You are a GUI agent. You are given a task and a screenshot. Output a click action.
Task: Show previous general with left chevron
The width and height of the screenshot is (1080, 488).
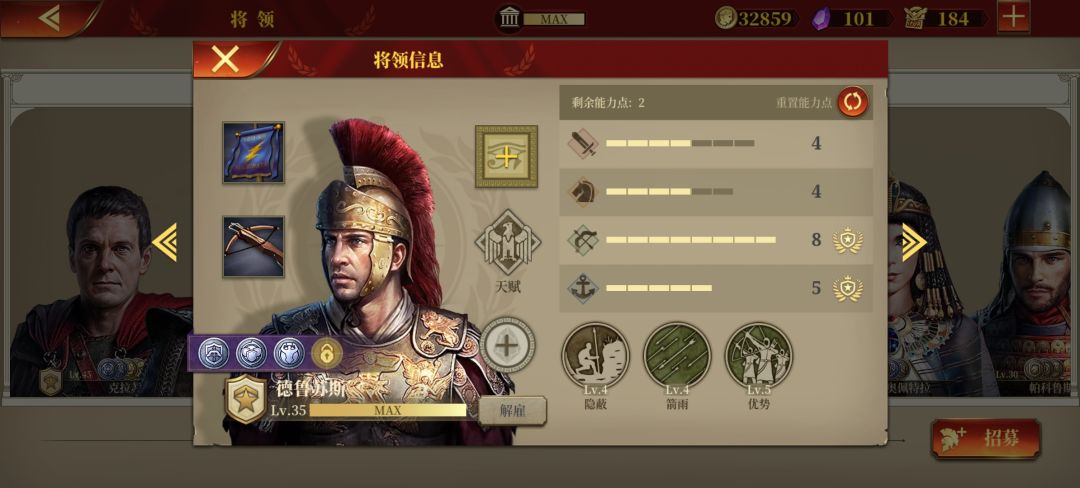165,242
